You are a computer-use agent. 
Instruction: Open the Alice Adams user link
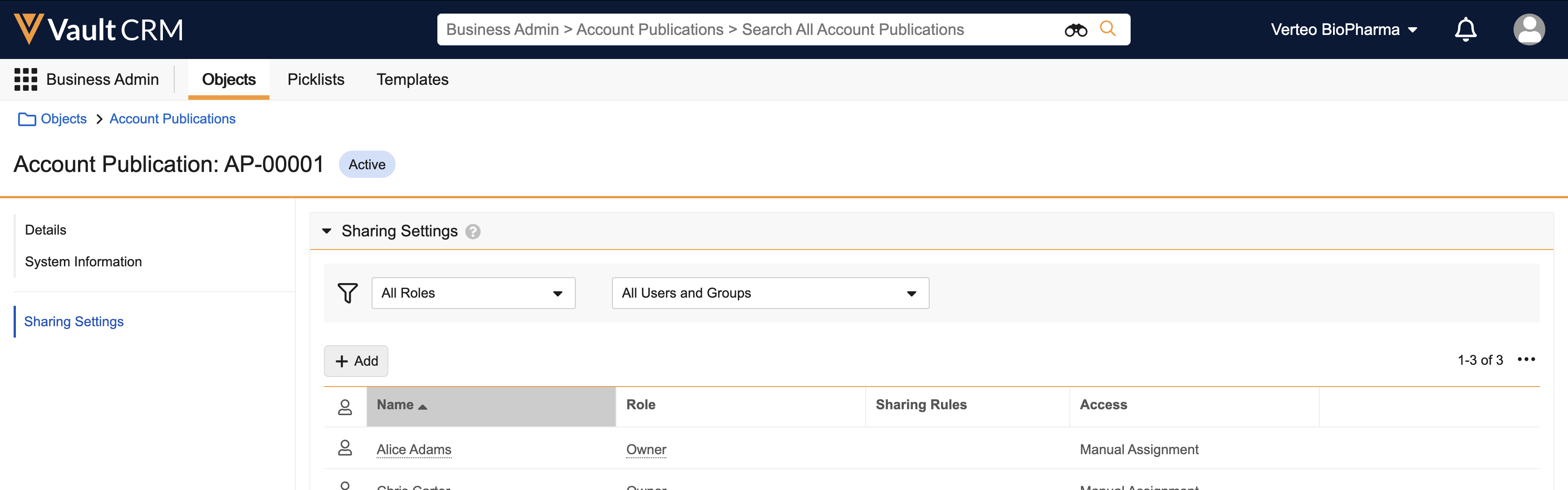(414, 449)
